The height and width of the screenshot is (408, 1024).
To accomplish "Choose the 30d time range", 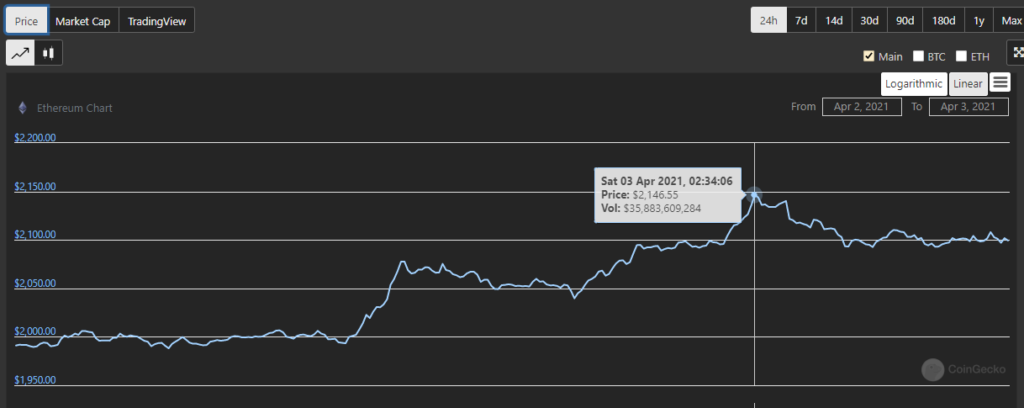I will click(x=869, y=20).
